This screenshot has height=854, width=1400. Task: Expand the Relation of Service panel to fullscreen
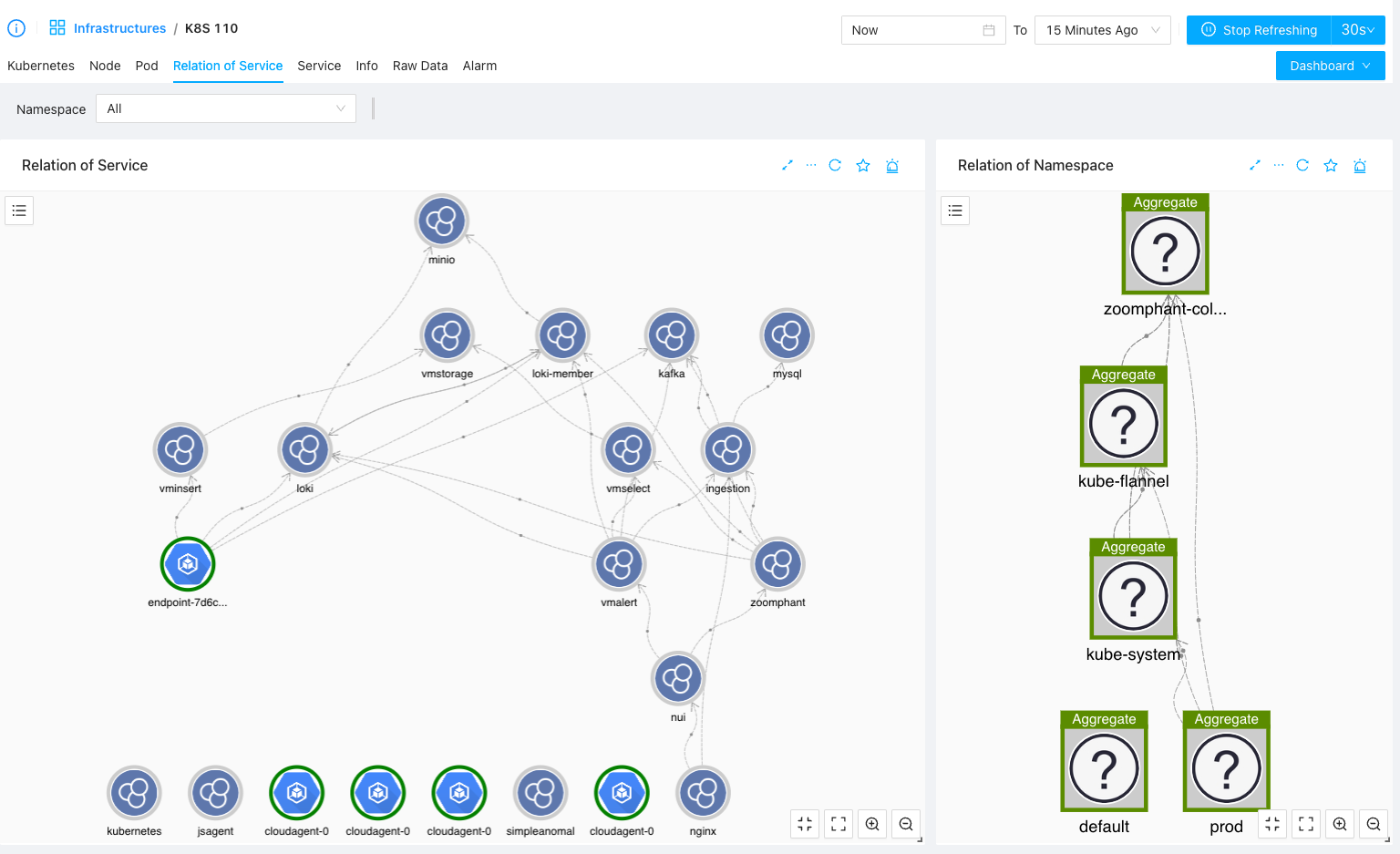(787, 165)
